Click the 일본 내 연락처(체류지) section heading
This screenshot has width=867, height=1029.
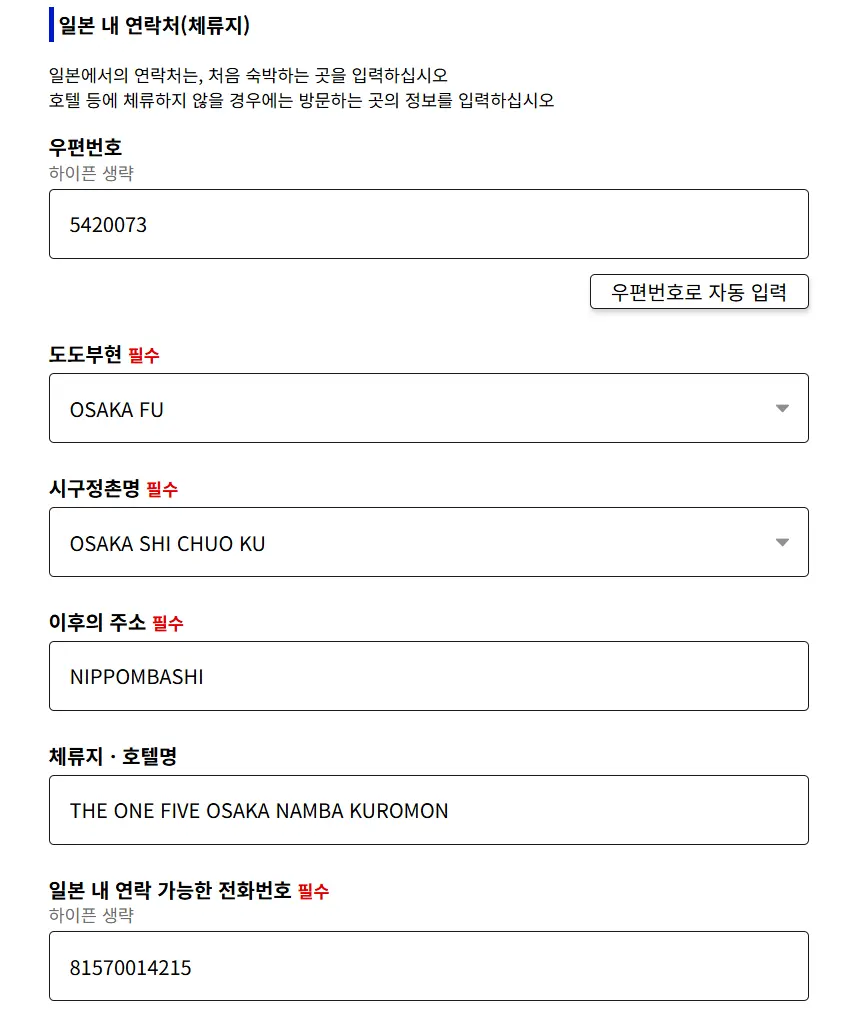pyautogui.click(x=154, y=26)
